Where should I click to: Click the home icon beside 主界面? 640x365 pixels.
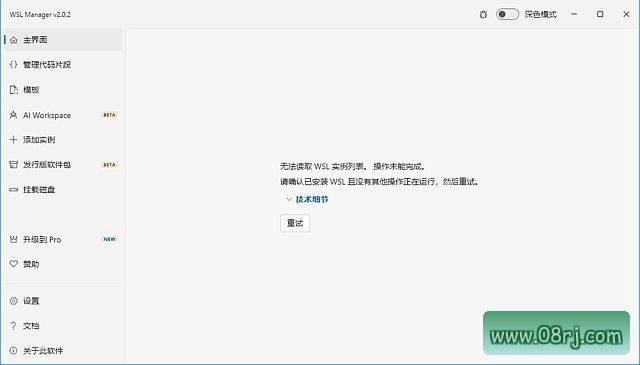click(x=14, y=40)
